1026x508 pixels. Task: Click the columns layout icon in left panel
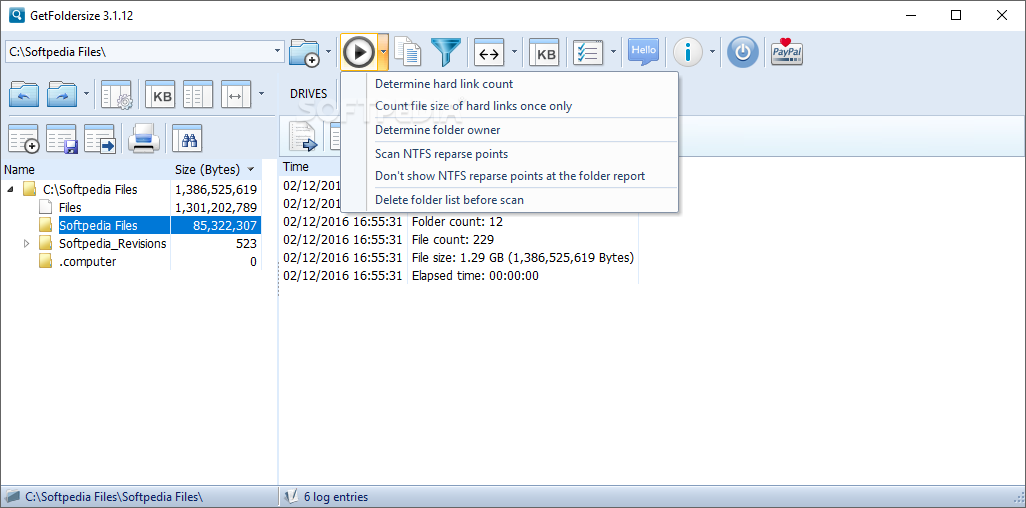(x=198, y=95)
